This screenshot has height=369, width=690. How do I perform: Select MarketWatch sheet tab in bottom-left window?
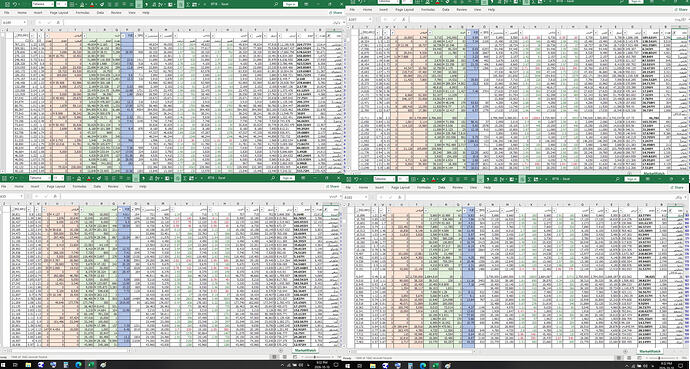coord(305,350)
